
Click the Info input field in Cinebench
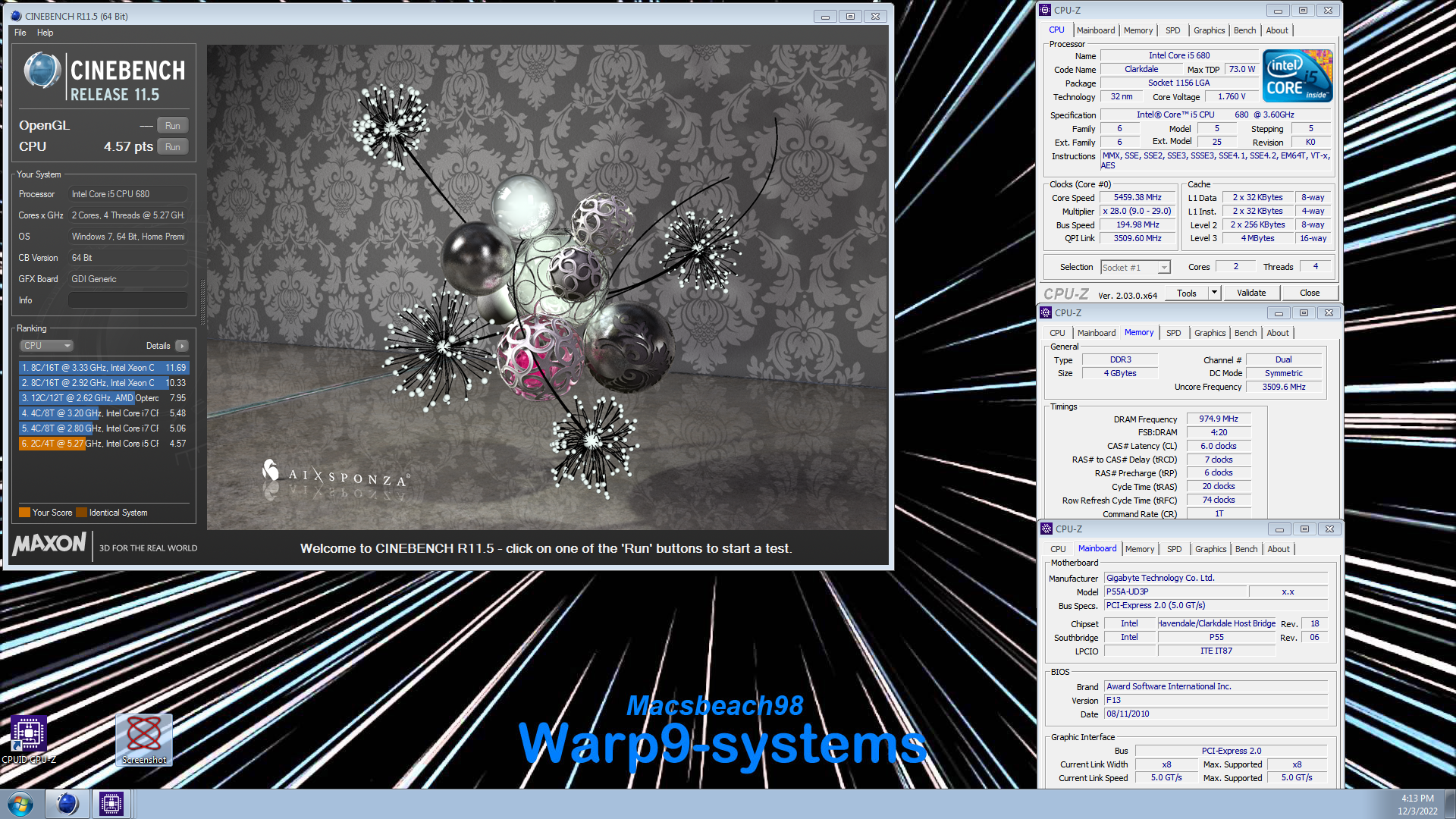coord(127,300)
